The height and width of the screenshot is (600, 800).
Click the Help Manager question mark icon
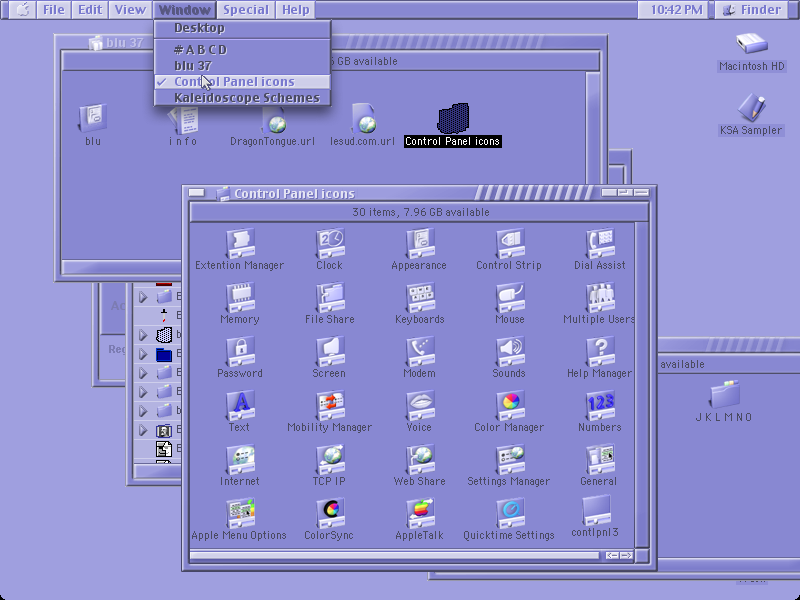tap(600, 352)
